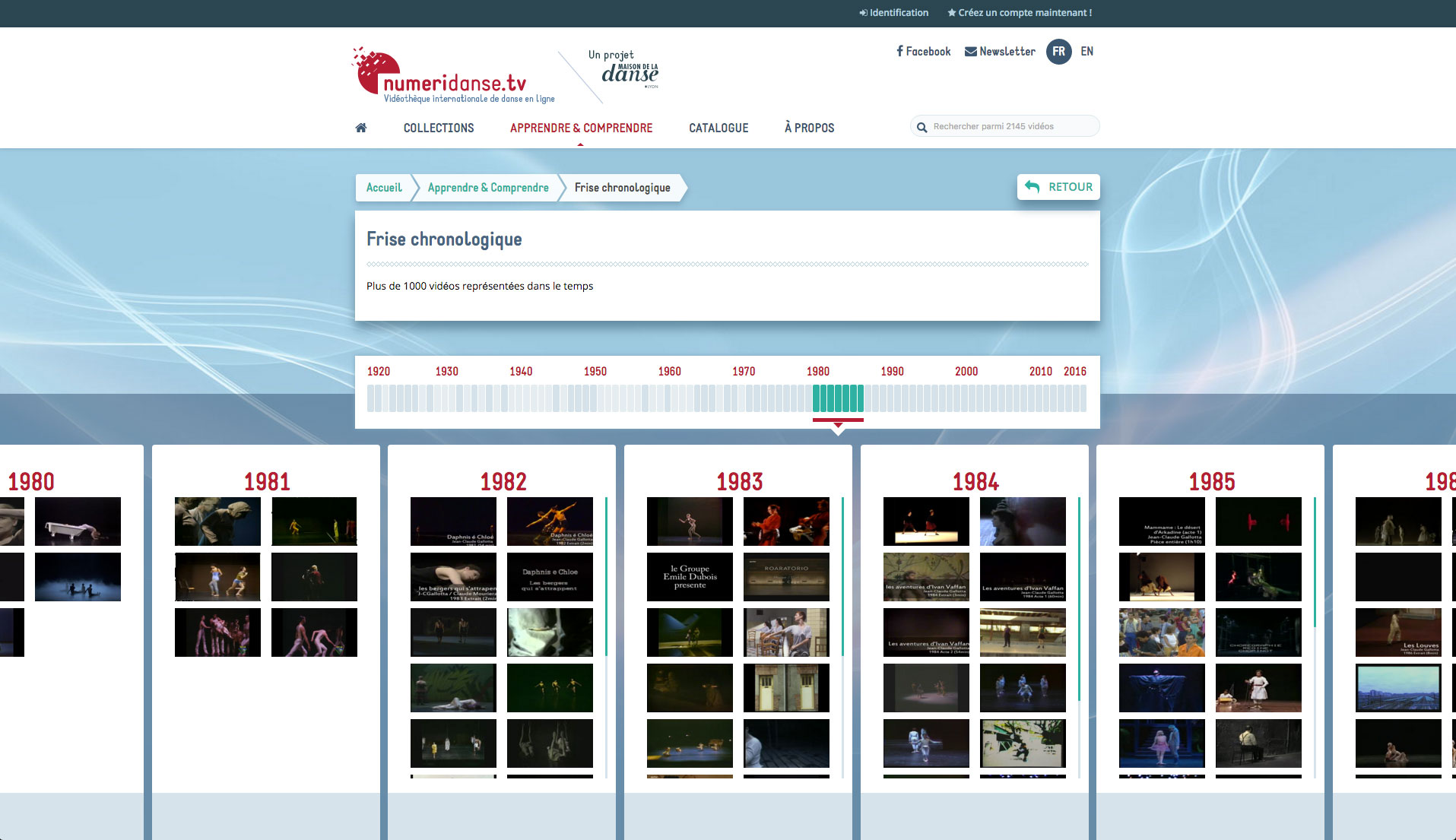Jump to 1970 on the timeline
The height and width of the screenshot is (840, 1456).
pyautogui.click(x=744, y=372)
